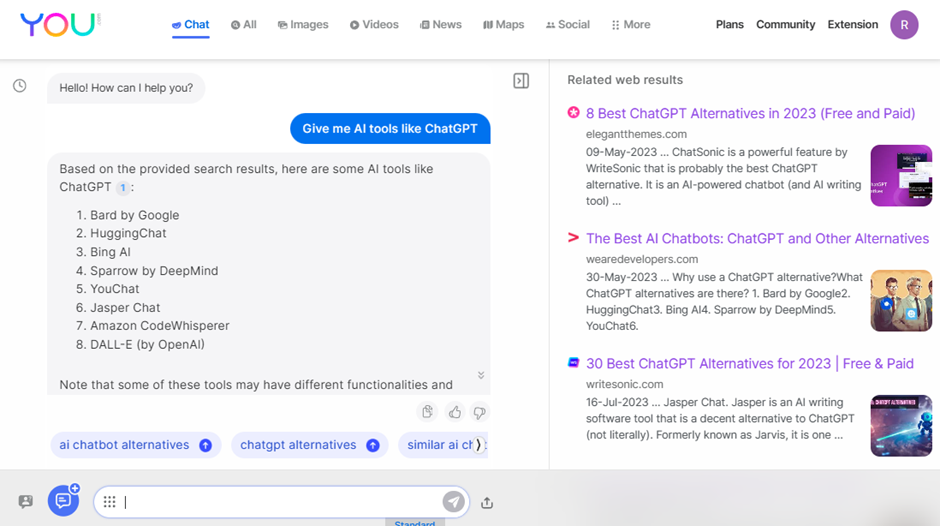Open '8 Best ChatGPT Alternatives in 2023' link
This screenshot has width=940, height=526.
point(750,113)
